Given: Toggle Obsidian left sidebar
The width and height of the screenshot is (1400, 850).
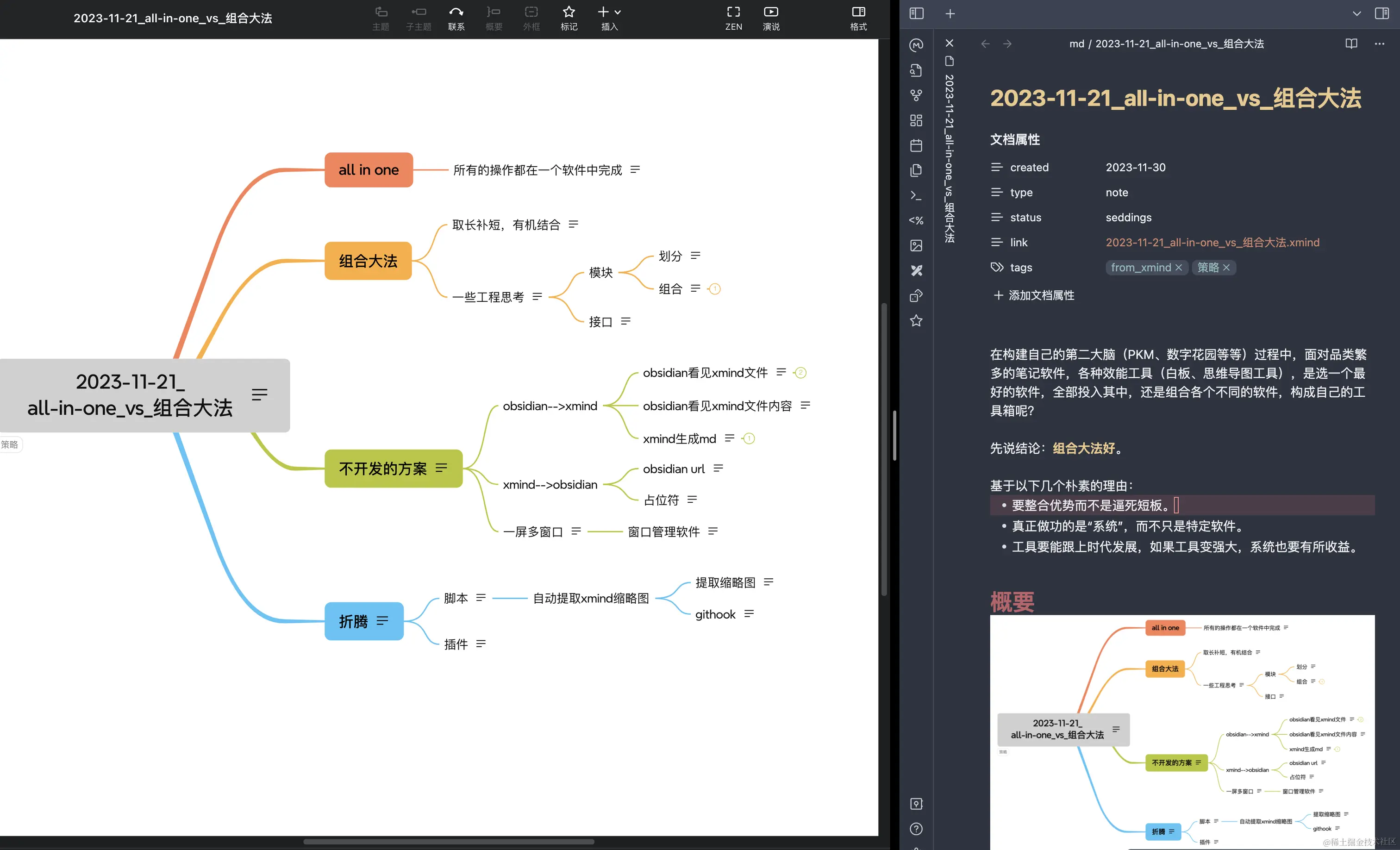Looking at the screenshot, I should (917, 13).
